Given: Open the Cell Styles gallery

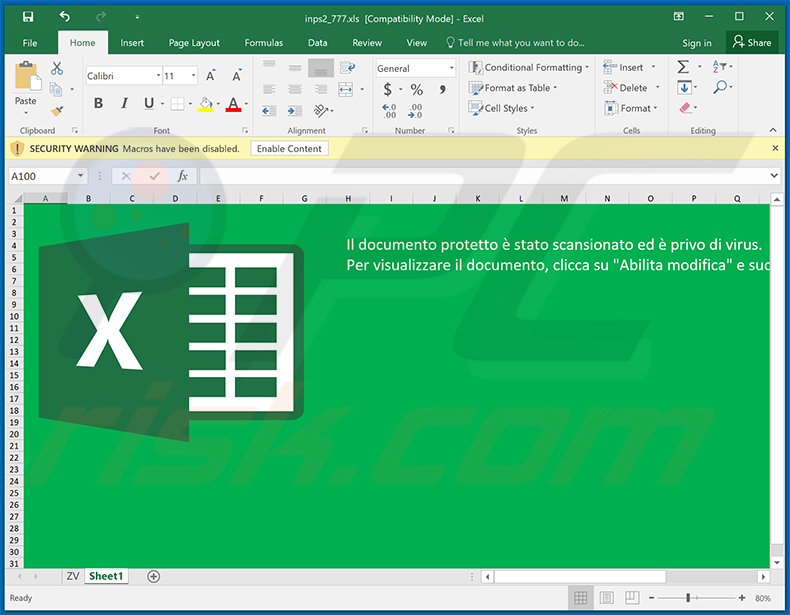Looking at the screenshot, I should click(501, 108).
